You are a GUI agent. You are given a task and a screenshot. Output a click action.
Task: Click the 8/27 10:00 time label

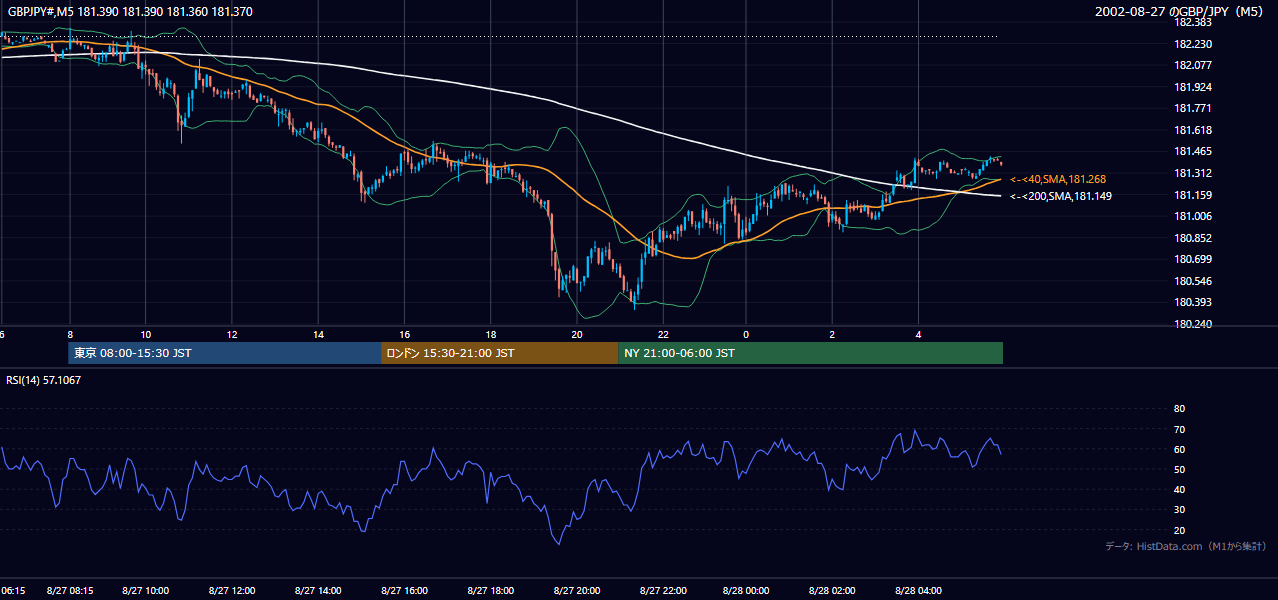click(x=146, y=591)
